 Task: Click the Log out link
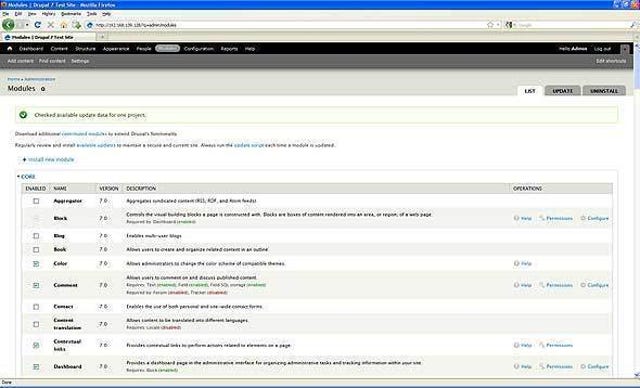pyautogui.click(x=602, y=49)
